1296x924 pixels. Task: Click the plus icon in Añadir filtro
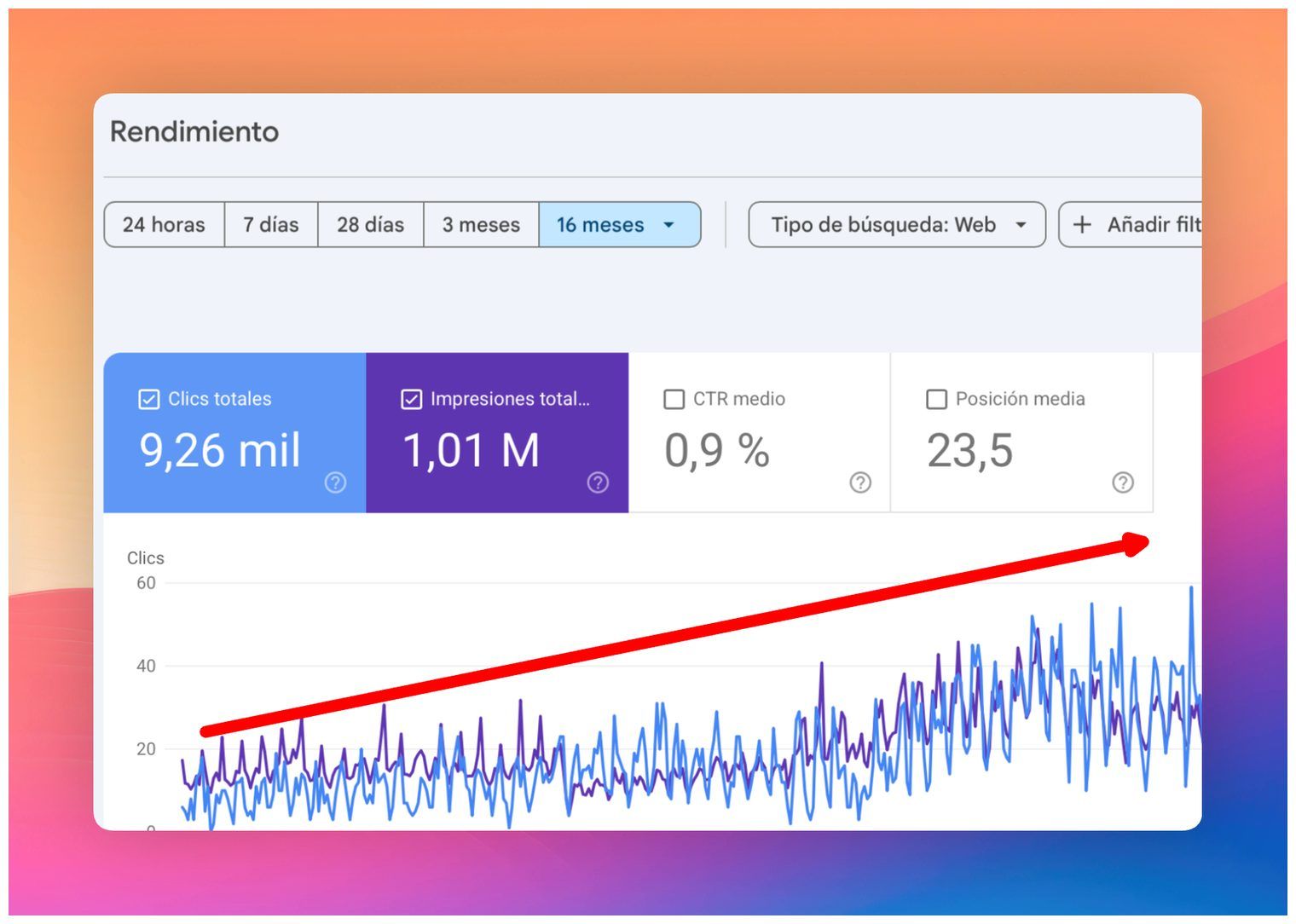click(x=1082, y=224)
